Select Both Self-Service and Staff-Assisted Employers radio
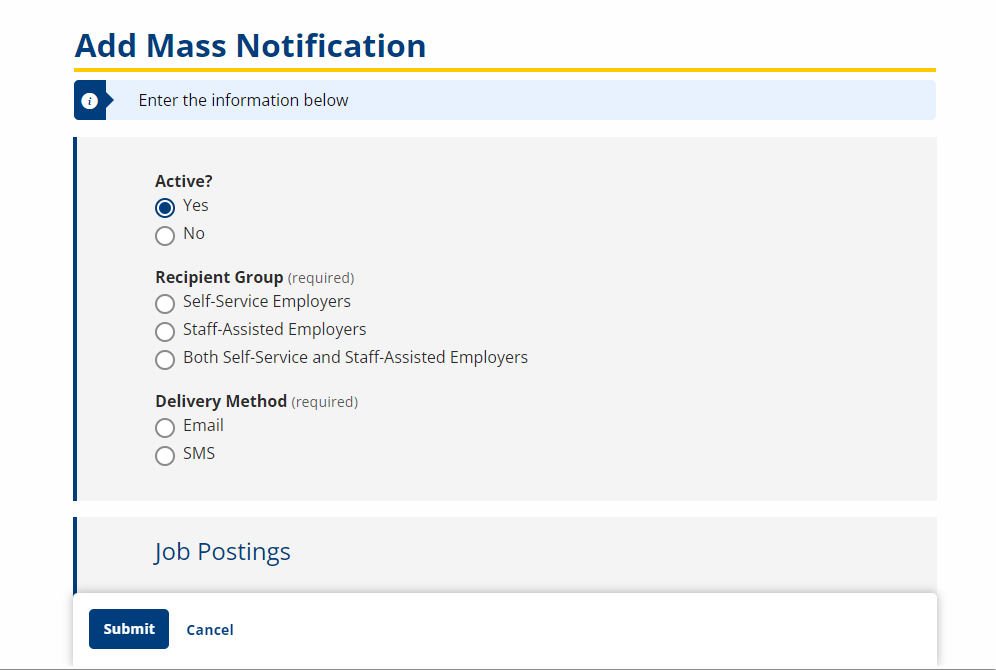 pyautogui.click(x=165, y=359)
